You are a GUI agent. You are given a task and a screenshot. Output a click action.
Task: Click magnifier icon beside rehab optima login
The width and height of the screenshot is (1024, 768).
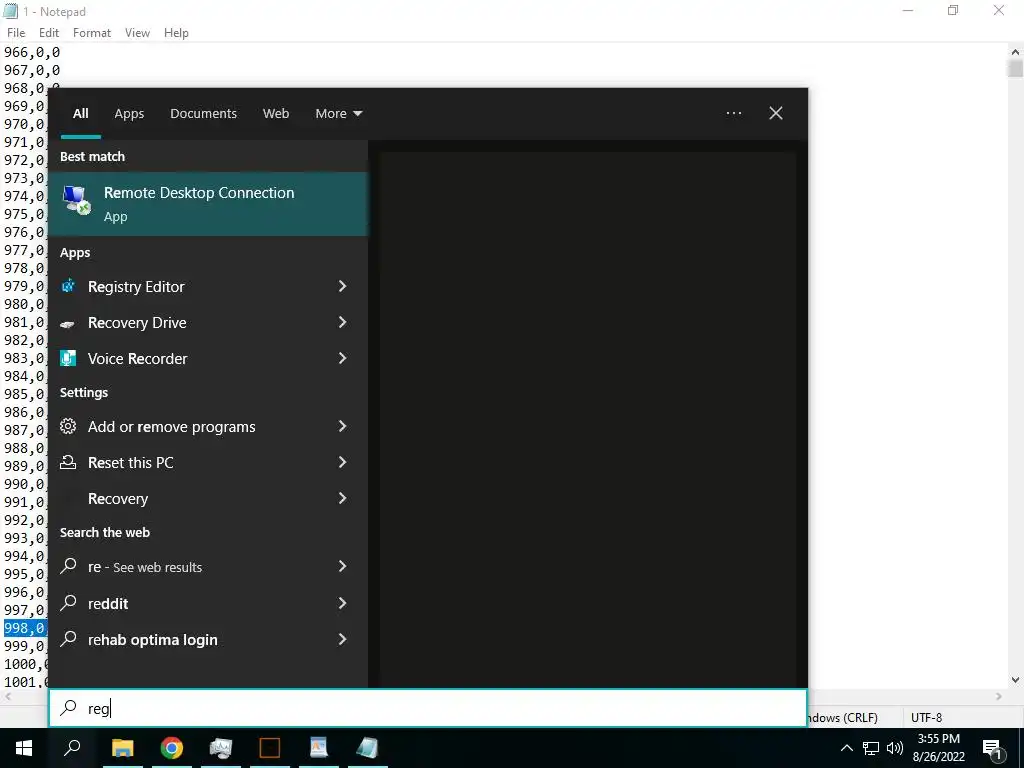68,639
